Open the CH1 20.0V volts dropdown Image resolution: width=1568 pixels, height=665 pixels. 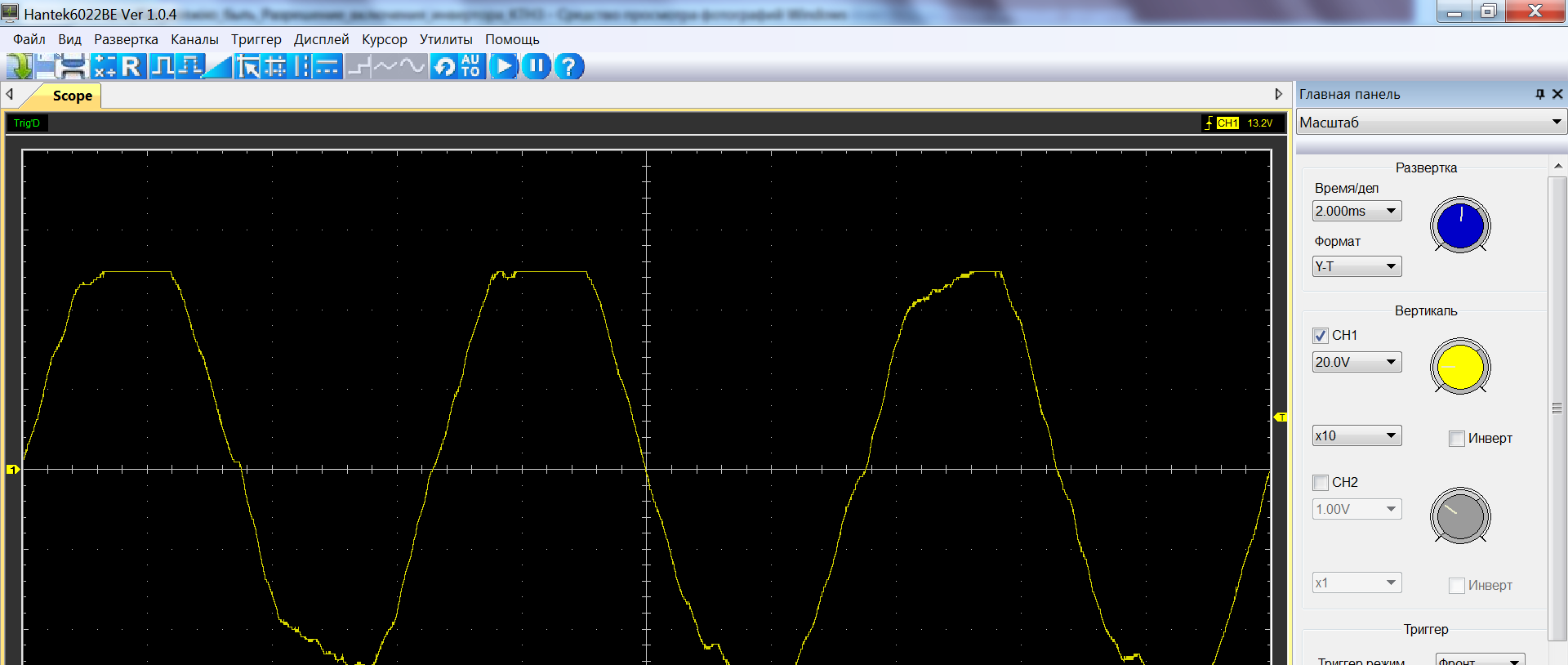tap(1357, 362)
